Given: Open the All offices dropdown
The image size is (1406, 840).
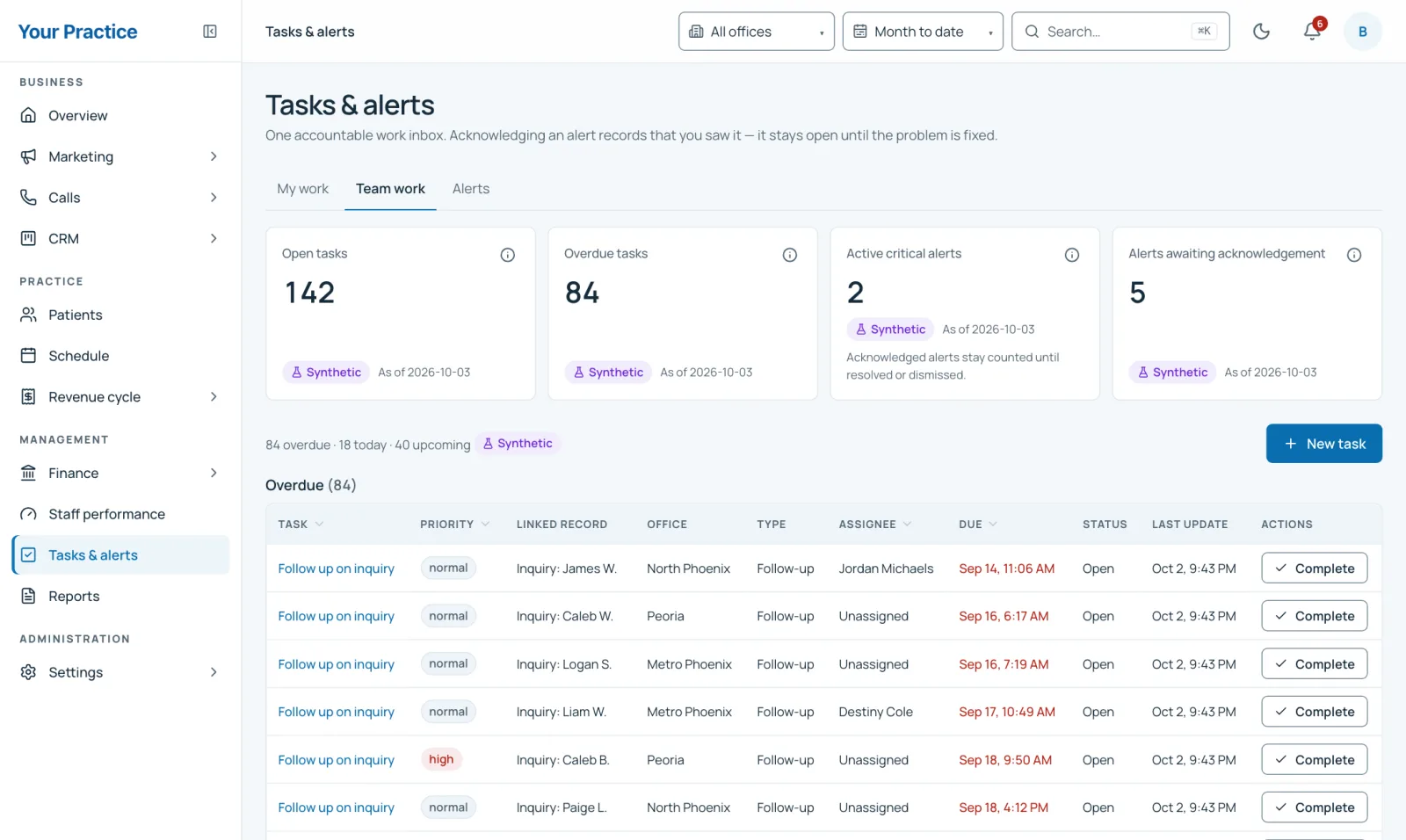Looking at the screenshot, I should (x=757, y=32).
